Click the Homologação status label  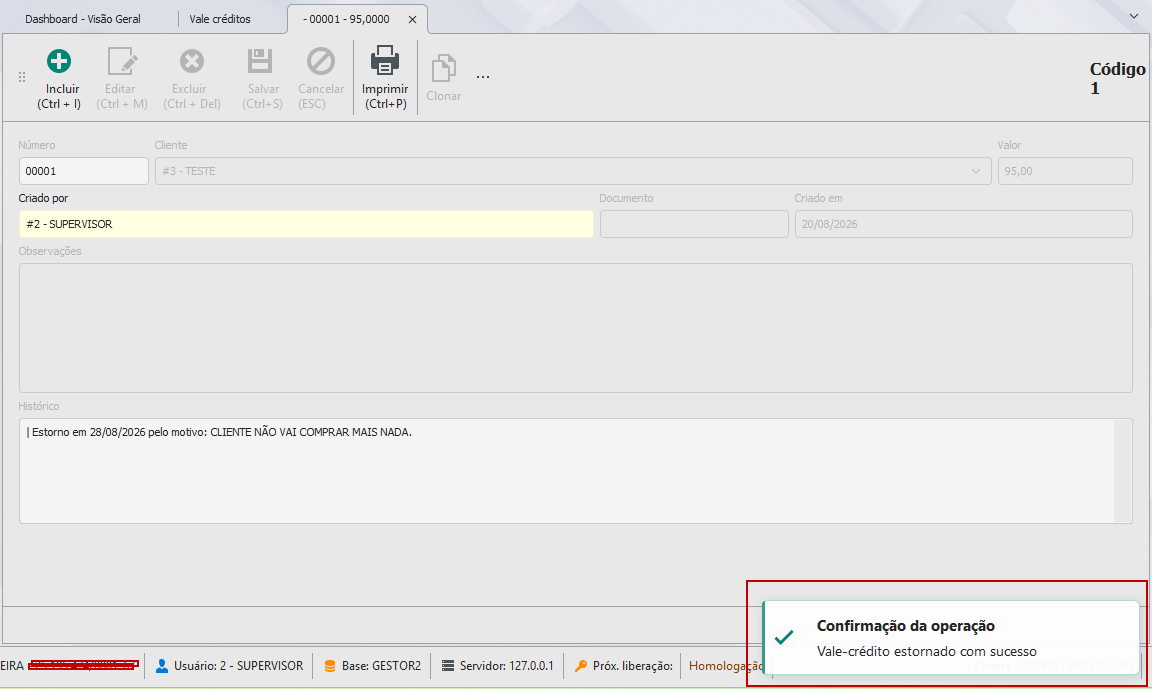pyautogui.click(x=726, y=666)
